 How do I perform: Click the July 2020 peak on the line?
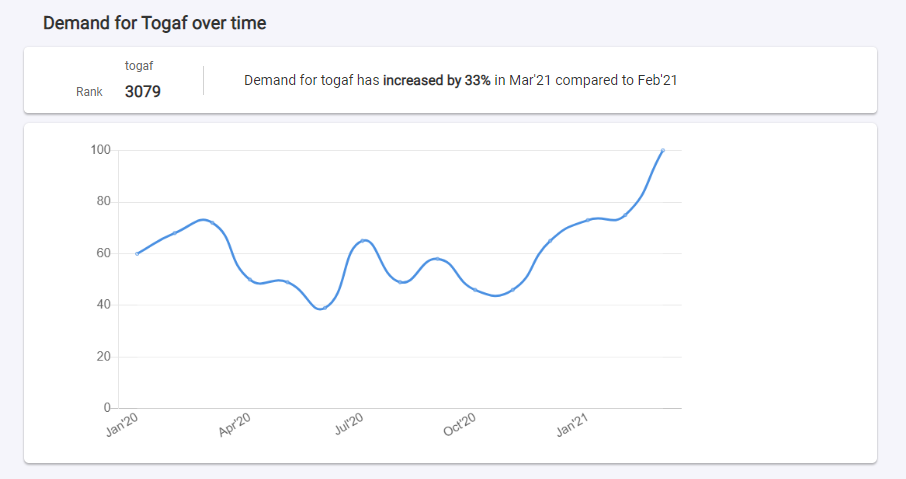[365, 240]
